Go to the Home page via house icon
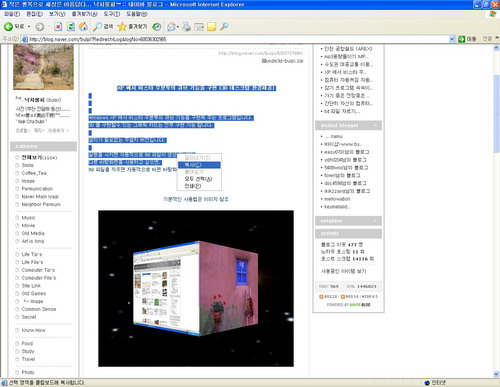 [x=83, y=27]
